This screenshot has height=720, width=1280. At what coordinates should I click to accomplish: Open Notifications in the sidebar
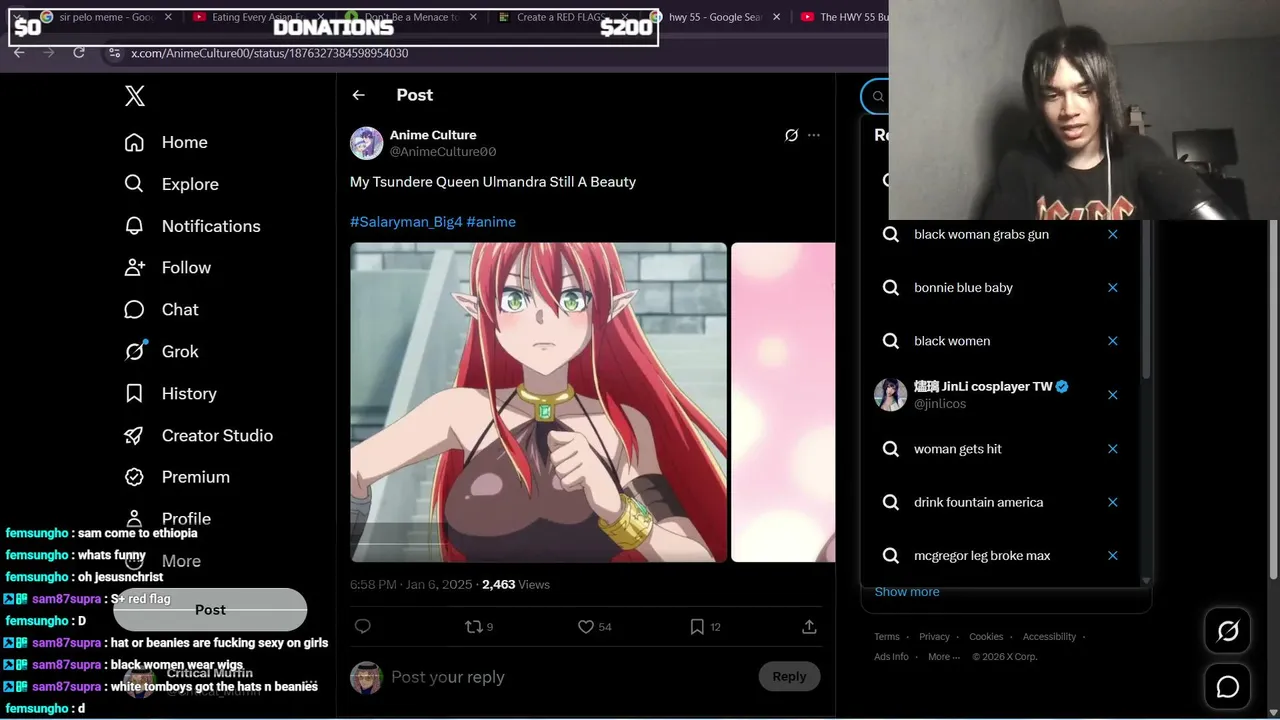pos(192,226)
